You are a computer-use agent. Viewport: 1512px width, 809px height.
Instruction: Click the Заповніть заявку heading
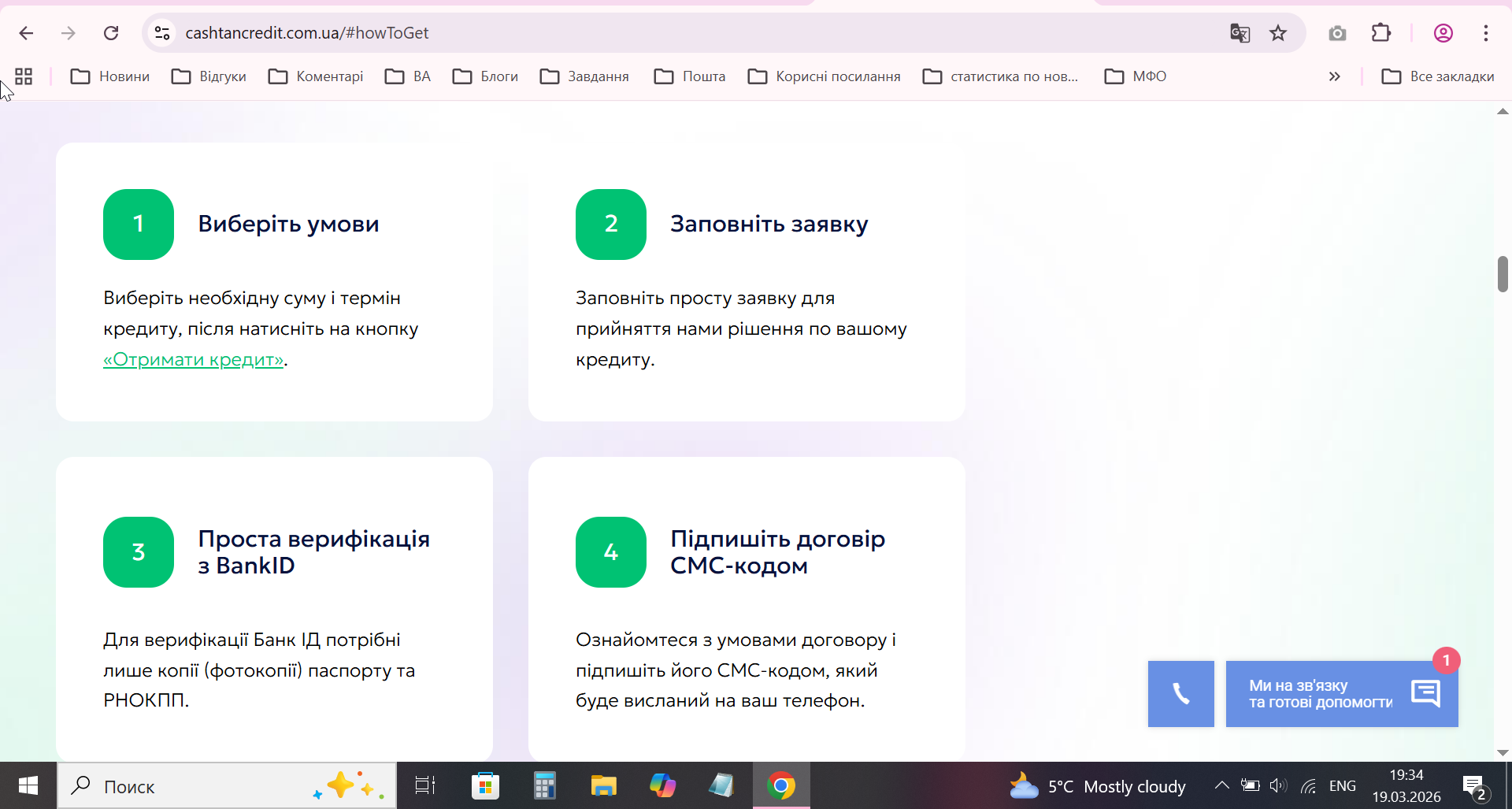[x=769, y=225]
